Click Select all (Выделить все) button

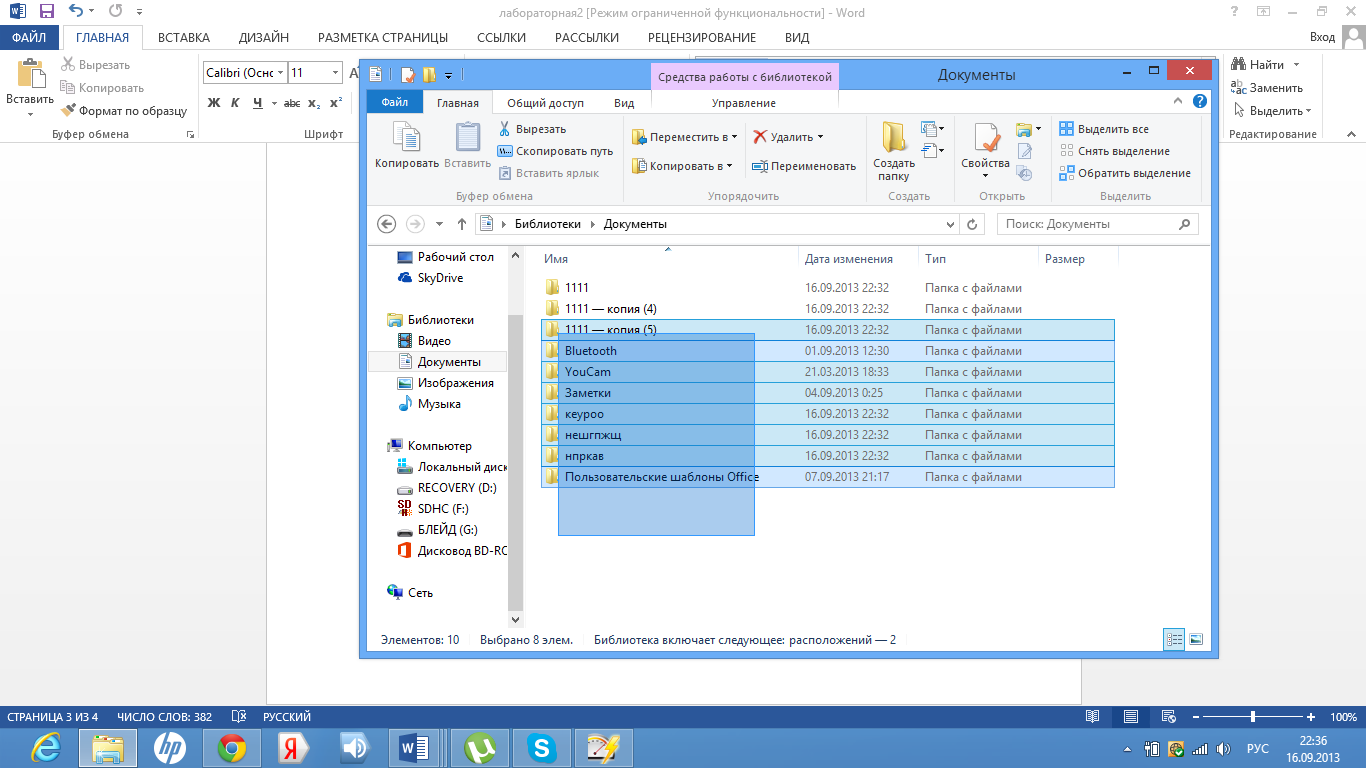[x=1104, y=129]
